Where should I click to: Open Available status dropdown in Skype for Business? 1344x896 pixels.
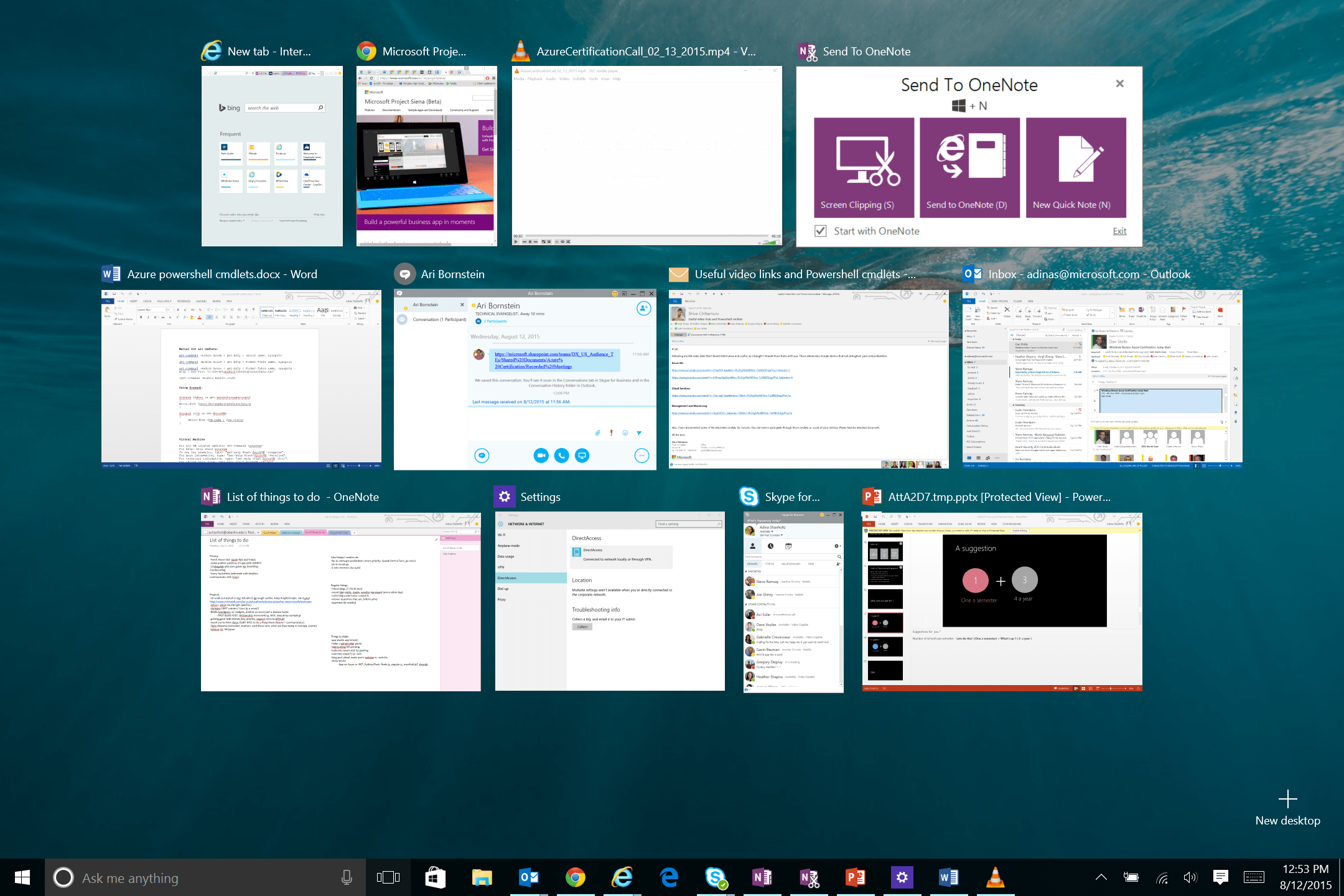pos(767,531)
